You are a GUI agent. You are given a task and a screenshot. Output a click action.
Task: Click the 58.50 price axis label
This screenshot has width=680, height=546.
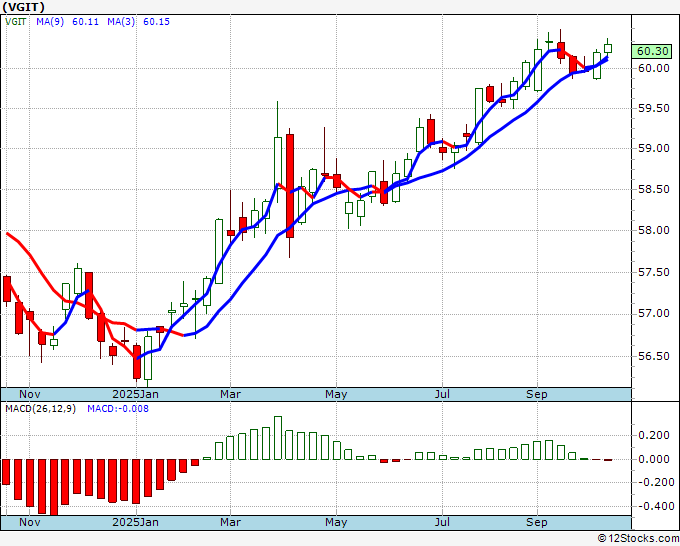pos(654,190)
